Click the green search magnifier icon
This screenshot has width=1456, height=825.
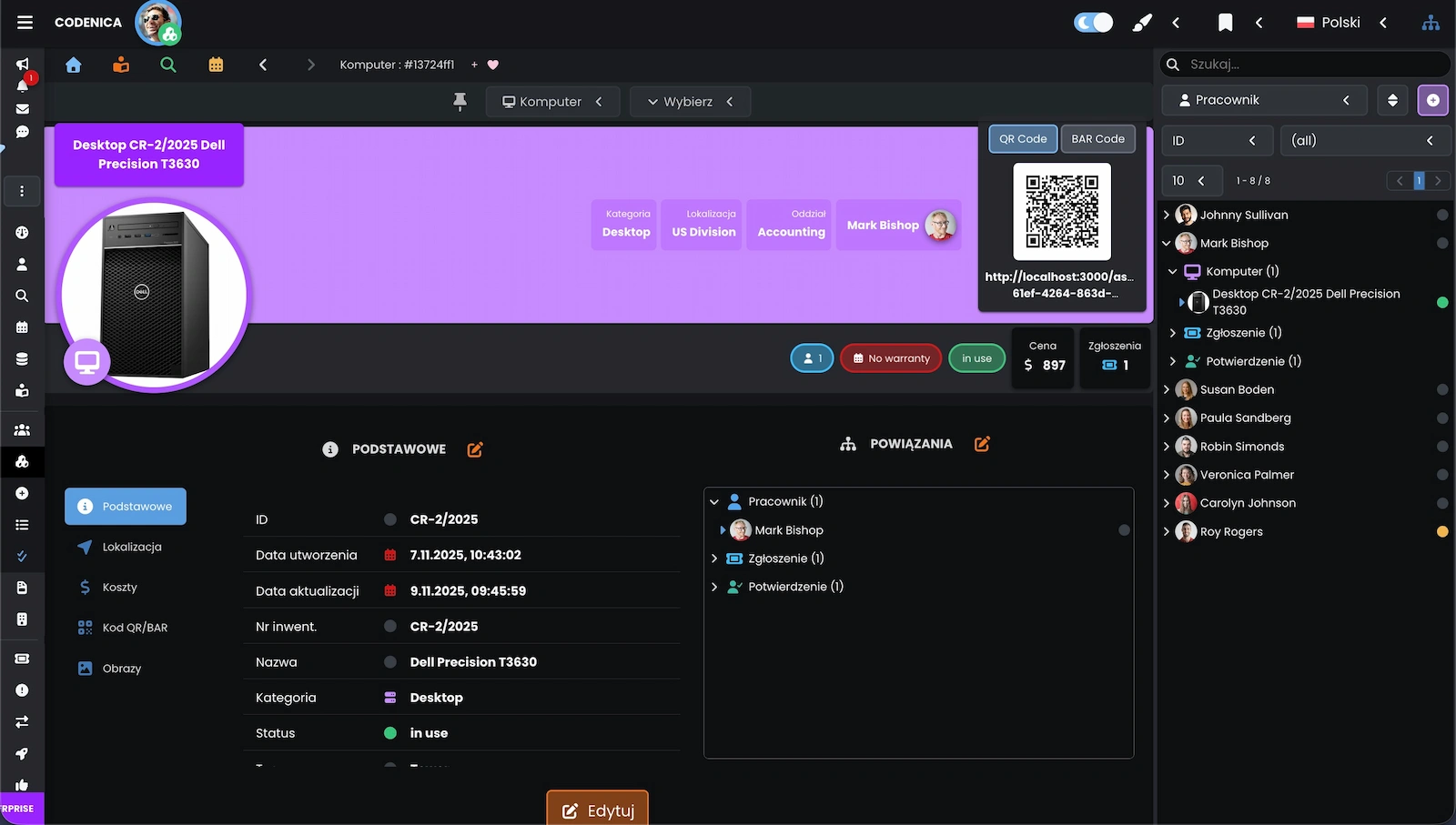168,65
